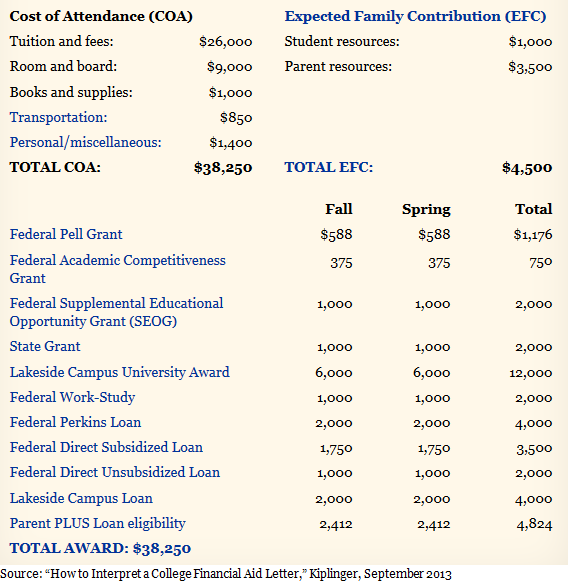
Task: Click the Kiplinger source citation text
Action: pyautogui.click(x=226, y=574)
